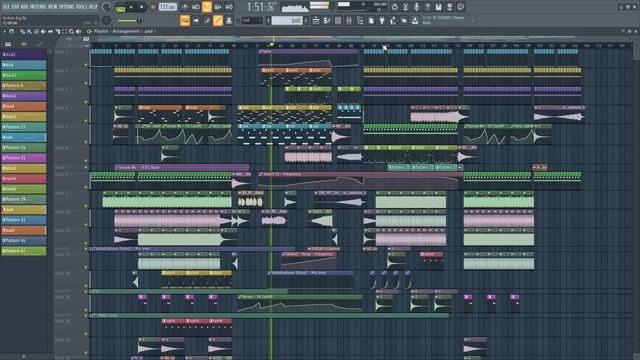Open the global snap selector showing Cell

pyautogui.click(x=252, y=20)
